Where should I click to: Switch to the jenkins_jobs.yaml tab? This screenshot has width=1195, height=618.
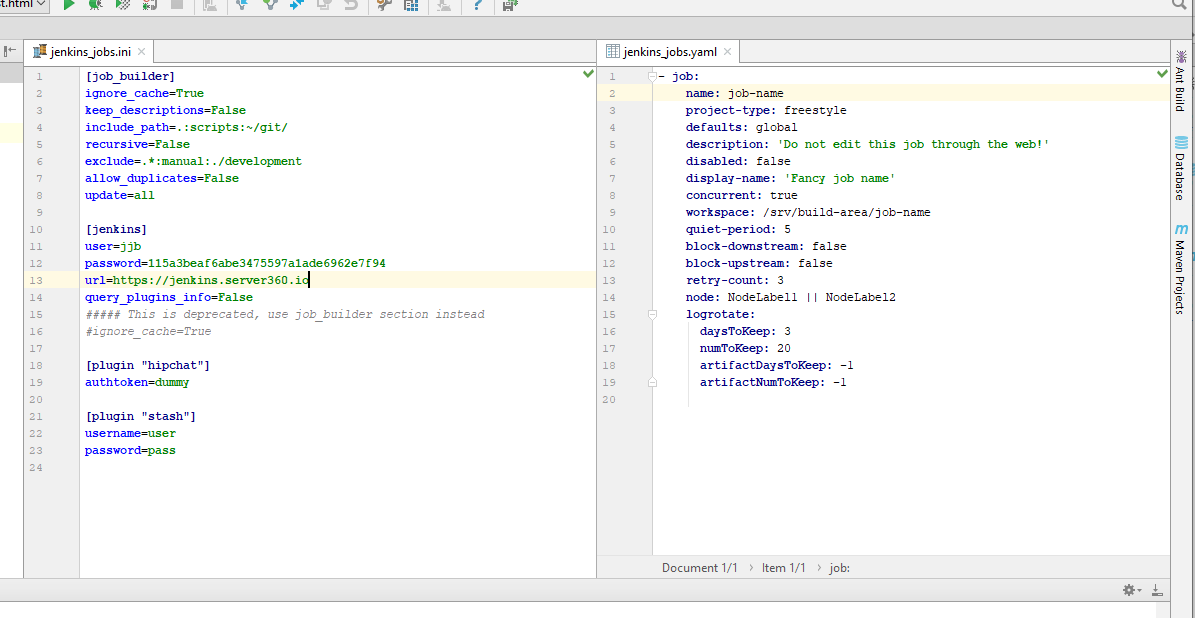coord(669,52)
